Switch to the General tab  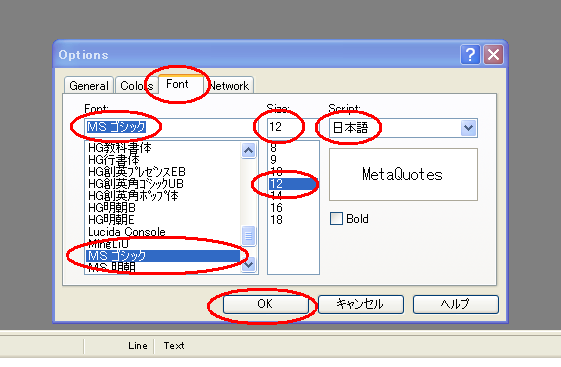(x=89, y=85)
